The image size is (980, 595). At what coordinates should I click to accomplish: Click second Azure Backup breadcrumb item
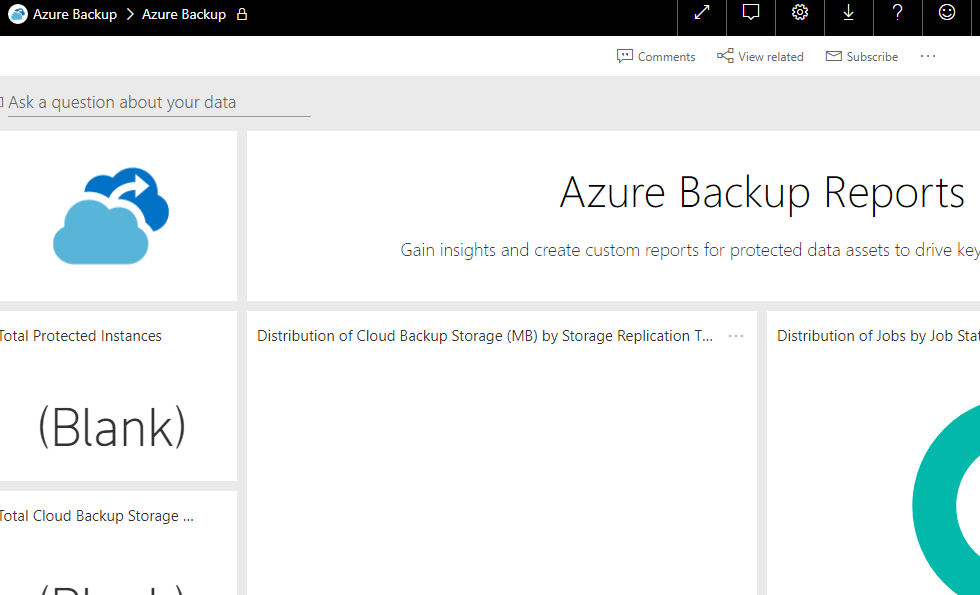(x=184, y=15)
